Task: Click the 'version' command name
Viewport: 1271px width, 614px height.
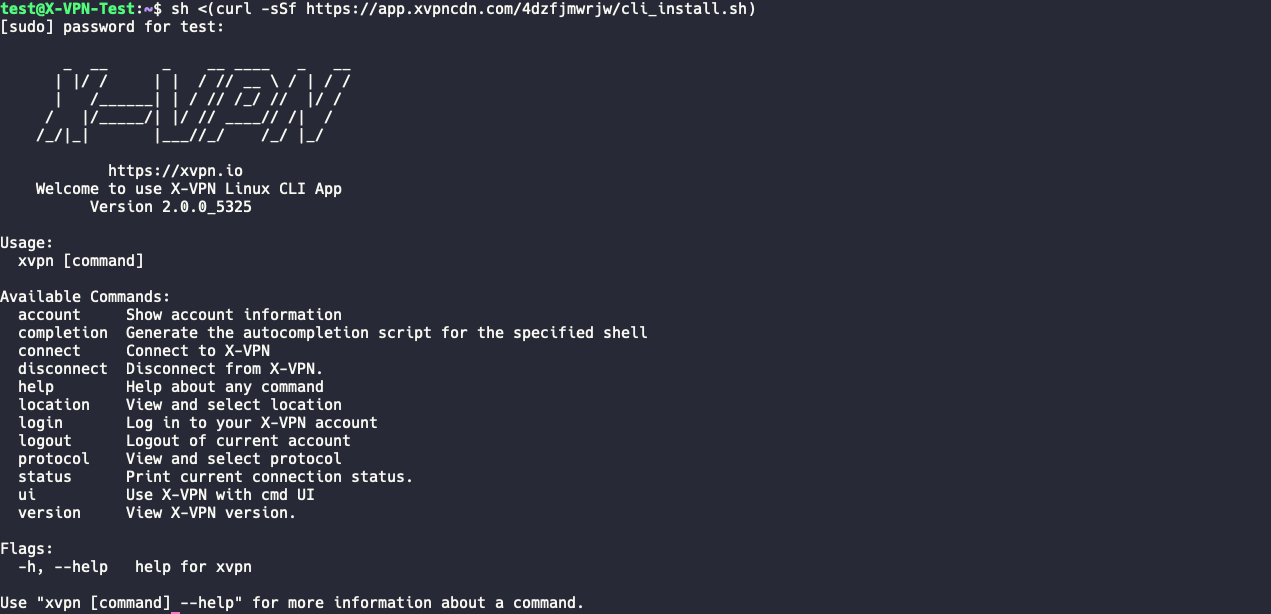Action: pyautogui.click(x=49, y=513)
